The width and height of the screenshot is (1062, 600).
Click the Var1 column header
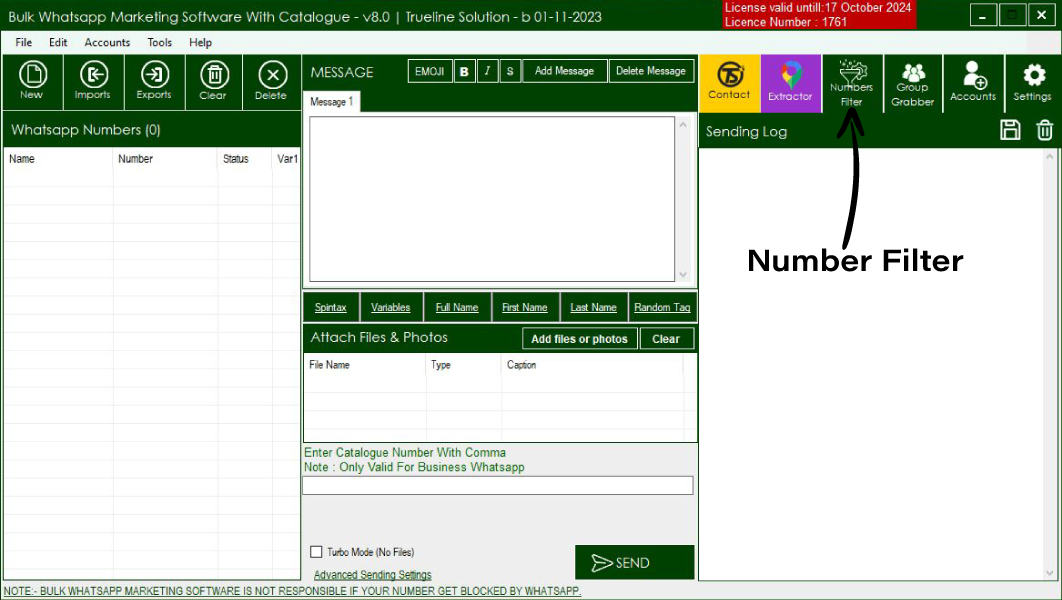click(x=286, y=158)
